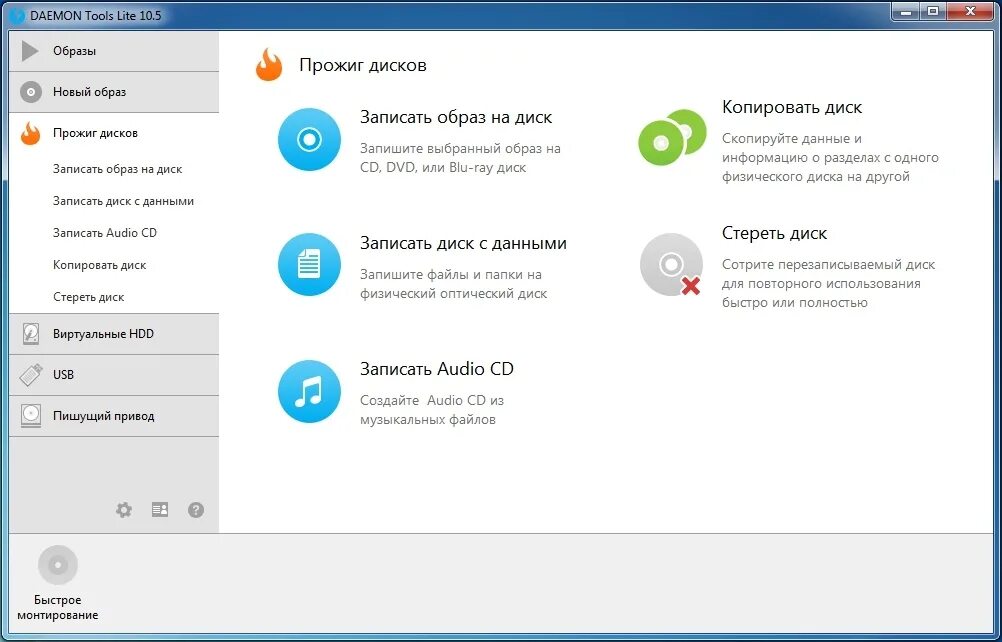Minimize the DAEMON Tools window

(x=905, y=10)
